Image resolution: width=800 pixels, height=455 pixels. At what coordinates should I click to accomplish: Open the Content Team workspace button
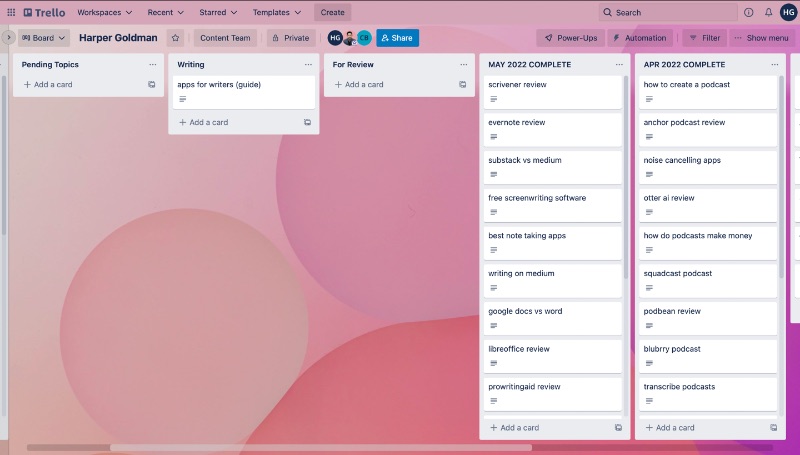point(225,38)
